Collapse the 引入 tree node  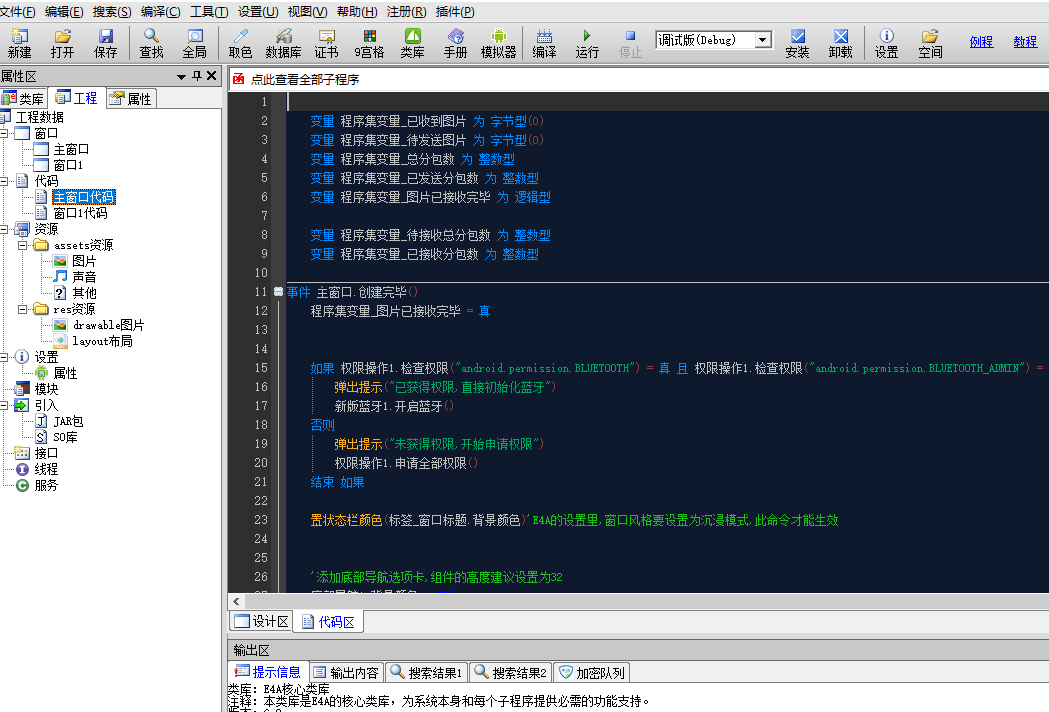pyautogui.click(x=4, y=405)
